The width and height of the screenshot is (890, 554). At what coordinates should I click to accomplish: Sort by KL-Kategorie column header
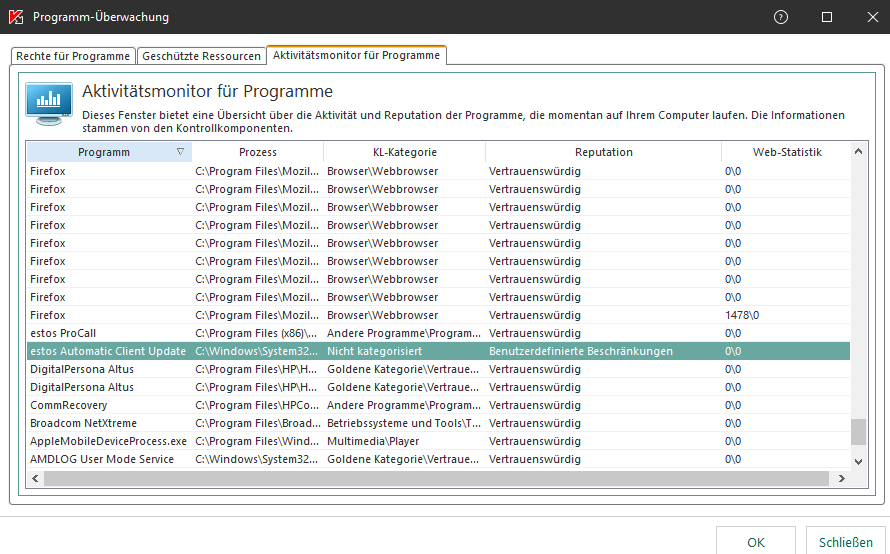coord(405,152)
